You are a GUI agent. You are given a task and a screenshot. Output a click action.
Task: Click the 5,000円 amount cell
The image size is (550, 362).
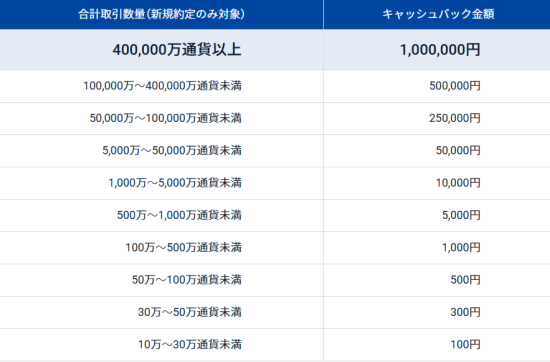tap(437, 215)
